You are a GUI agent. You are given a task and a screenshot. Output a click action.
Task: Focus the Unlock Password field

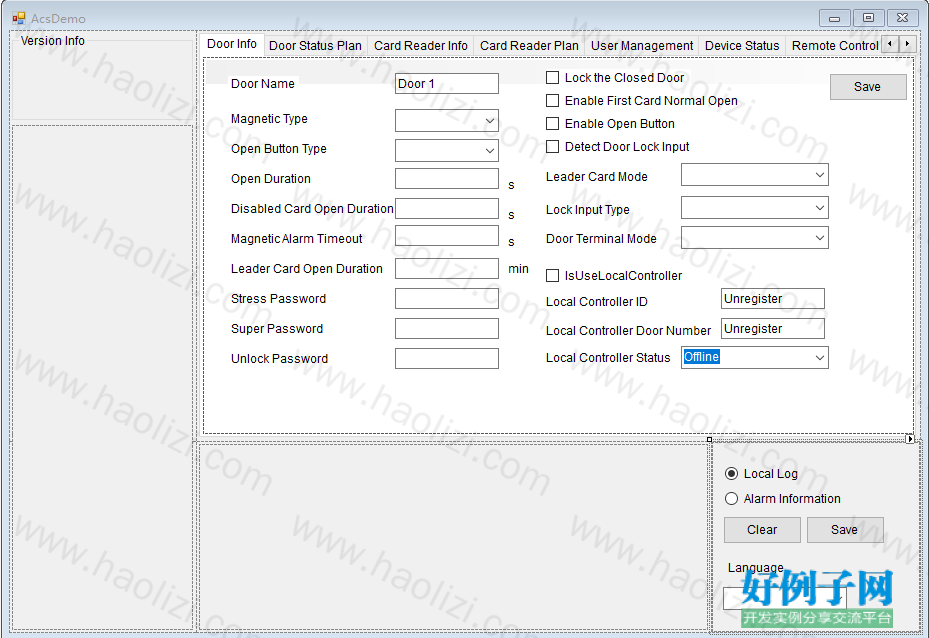click(x=447, y=358)
